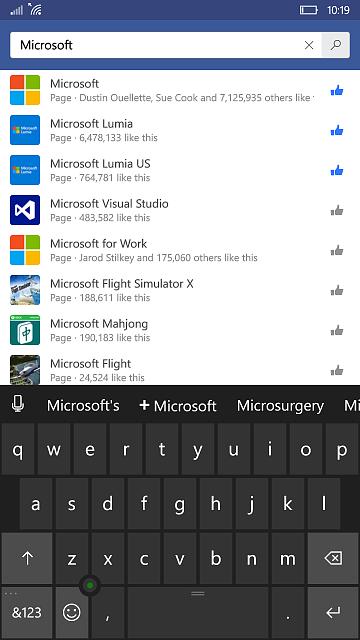Tap the backspace key
The image size is (360, 640).
(x=333, y=558)
